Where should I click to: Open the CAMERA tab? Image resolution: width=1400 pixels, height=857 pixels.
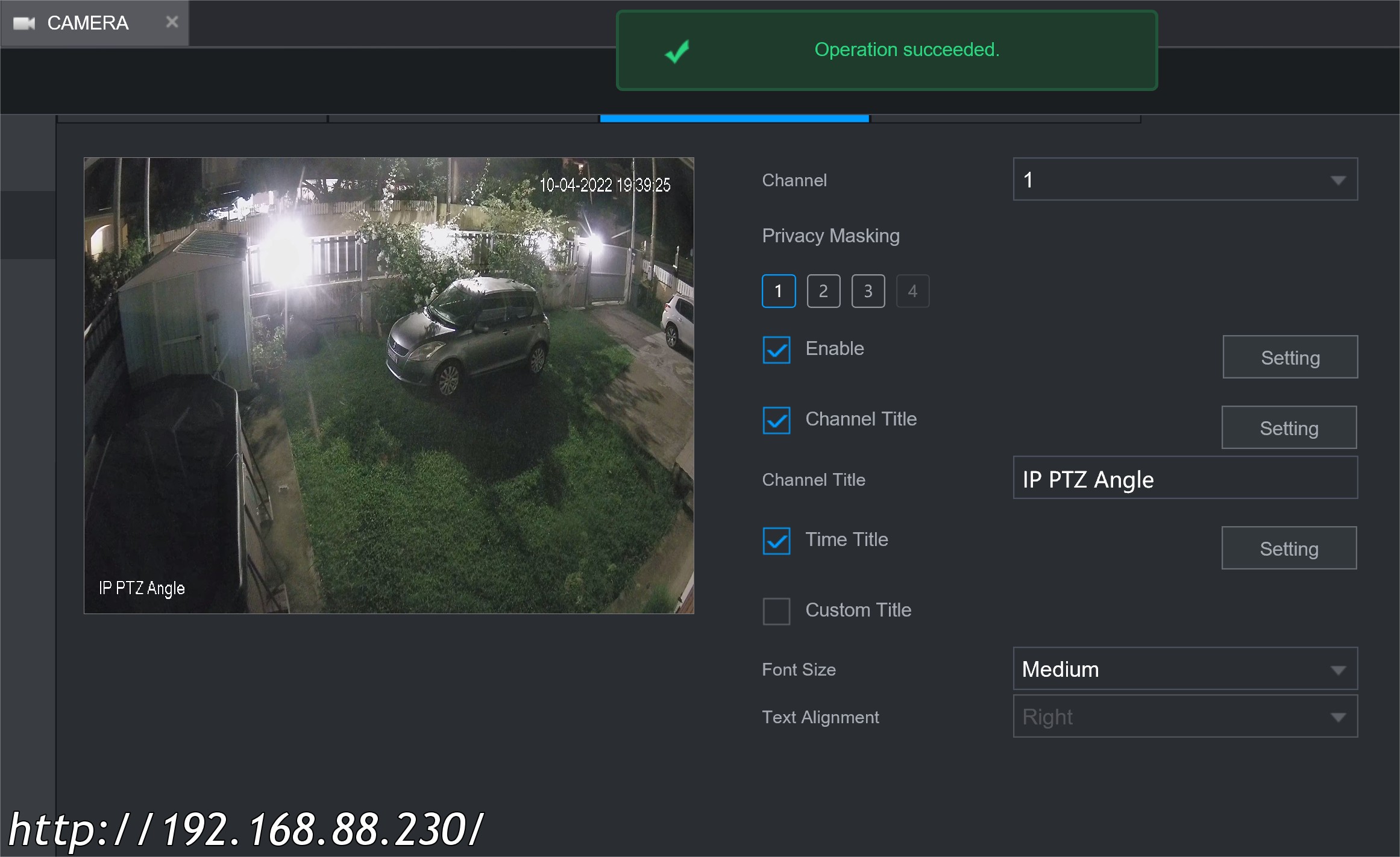[95, 23]
